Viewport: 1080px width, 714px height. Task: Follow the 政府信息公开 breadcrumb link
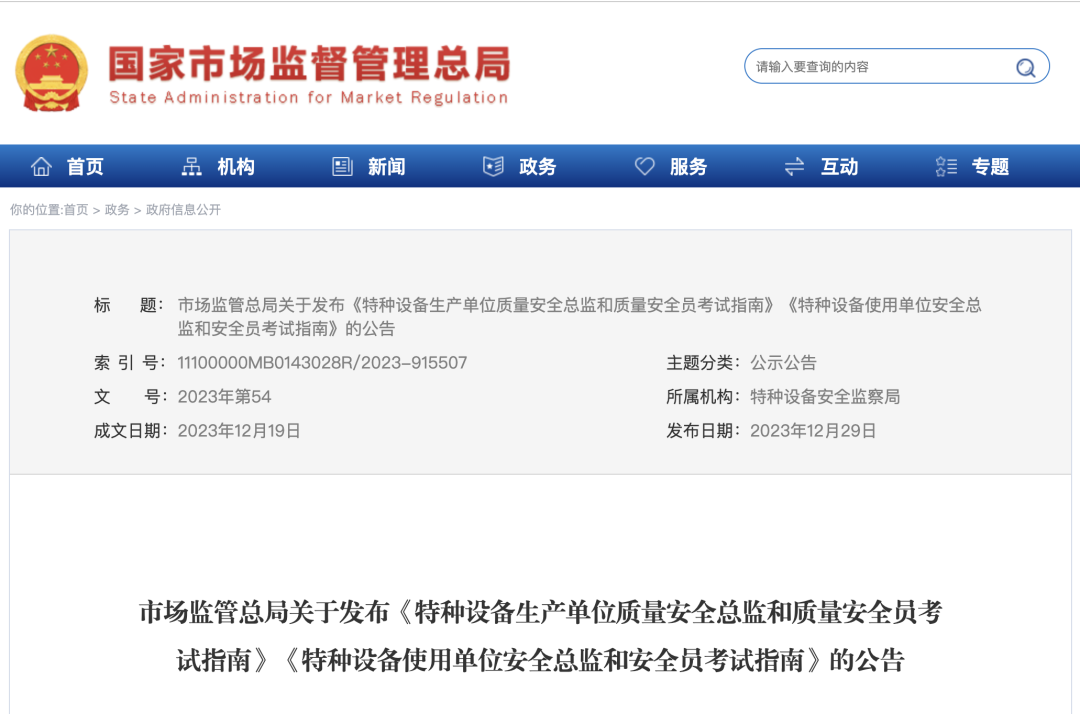[183, 210]
